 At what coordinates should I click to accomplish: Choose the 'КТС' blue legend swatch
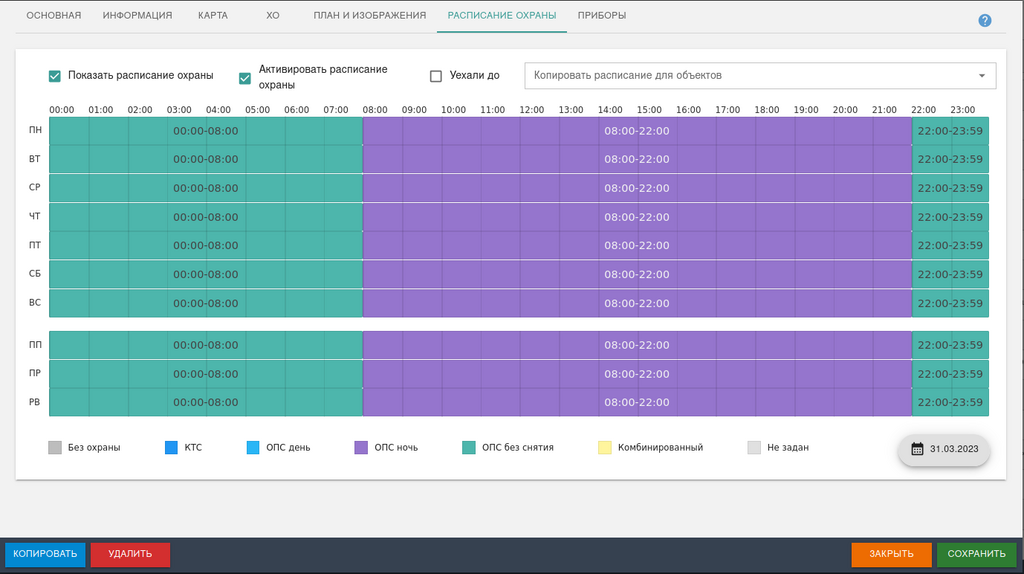click(x=171, y=448)
